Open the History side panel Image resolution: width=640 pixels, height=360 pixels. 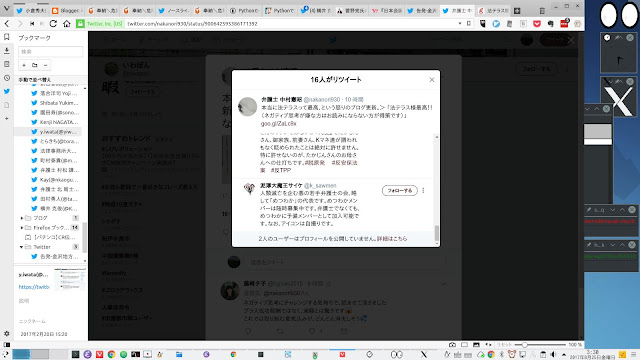(7, 78)
